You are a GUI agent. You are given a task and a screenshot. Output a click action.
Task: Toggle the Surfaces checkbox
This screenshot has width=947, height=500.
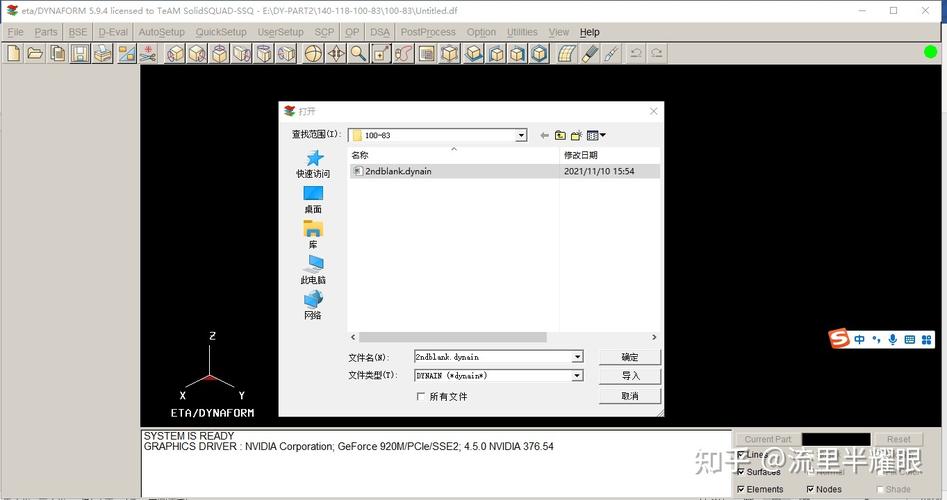pos(741,472)
